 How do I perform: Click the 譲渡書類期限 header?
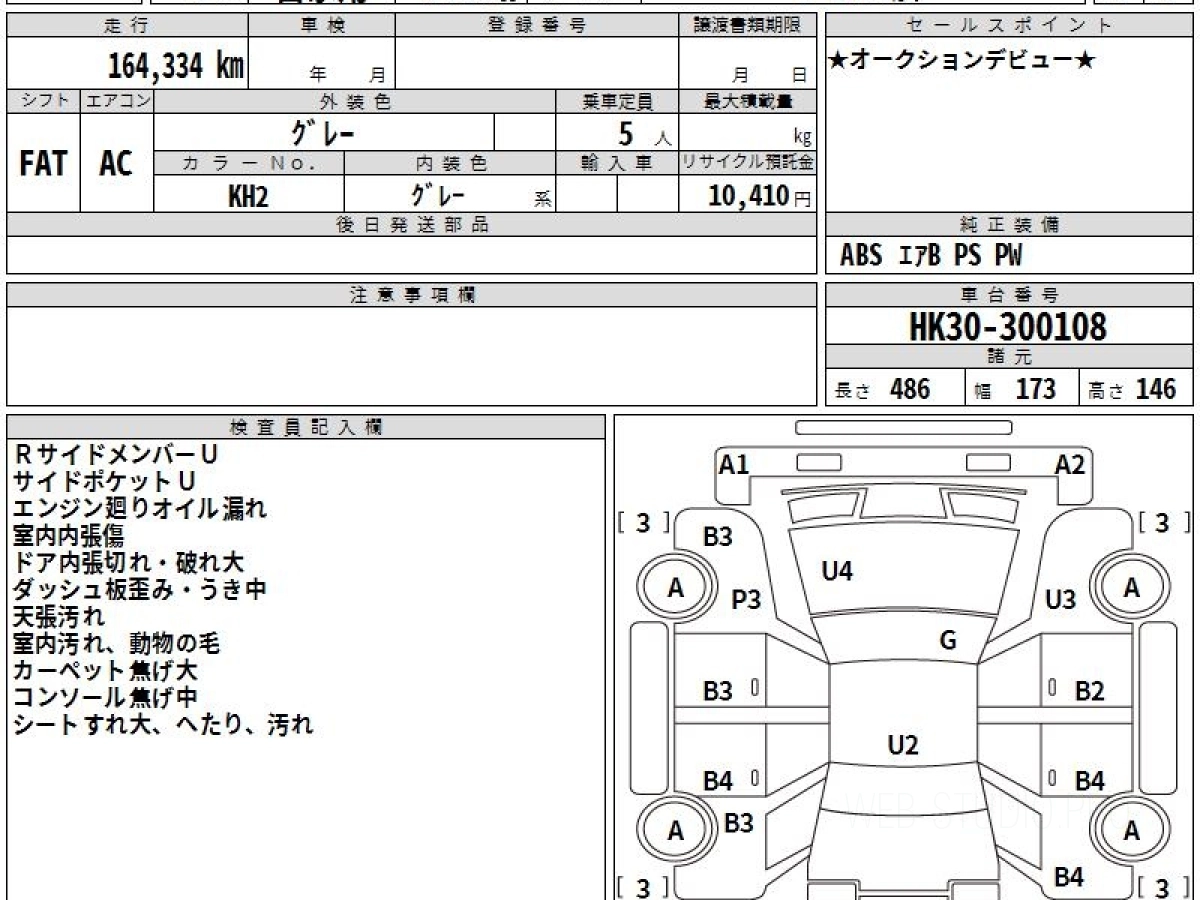coord(747,26)
